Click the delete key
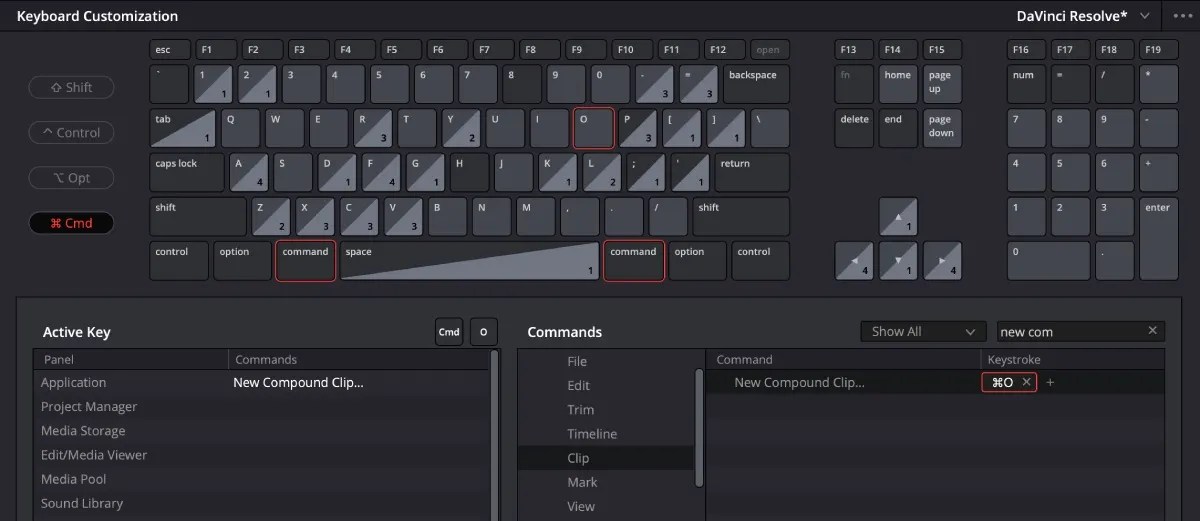This screenshot has width=1200, height=521. (854, 129)
